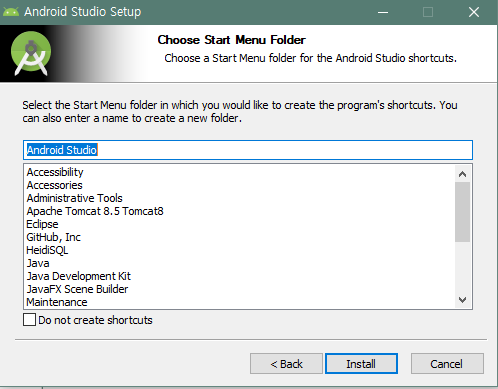This screenshot has height=389, width=498.
Task: Click the Android Studio logo in header
Action: (x=31, y=53)
